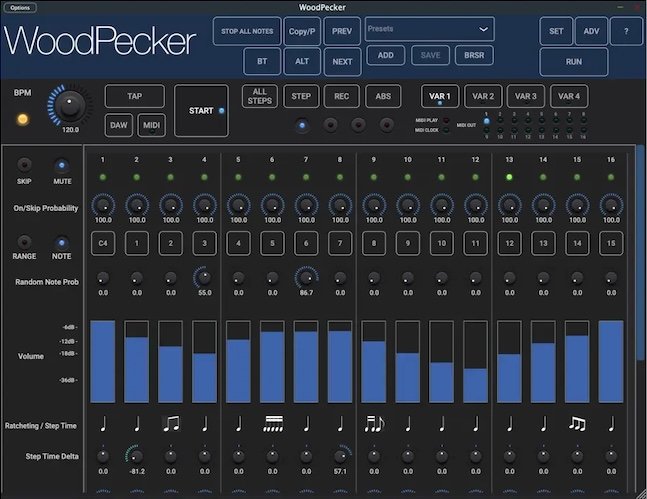
Task: Set the step 12 volume bar
Action: pos(476,362)
